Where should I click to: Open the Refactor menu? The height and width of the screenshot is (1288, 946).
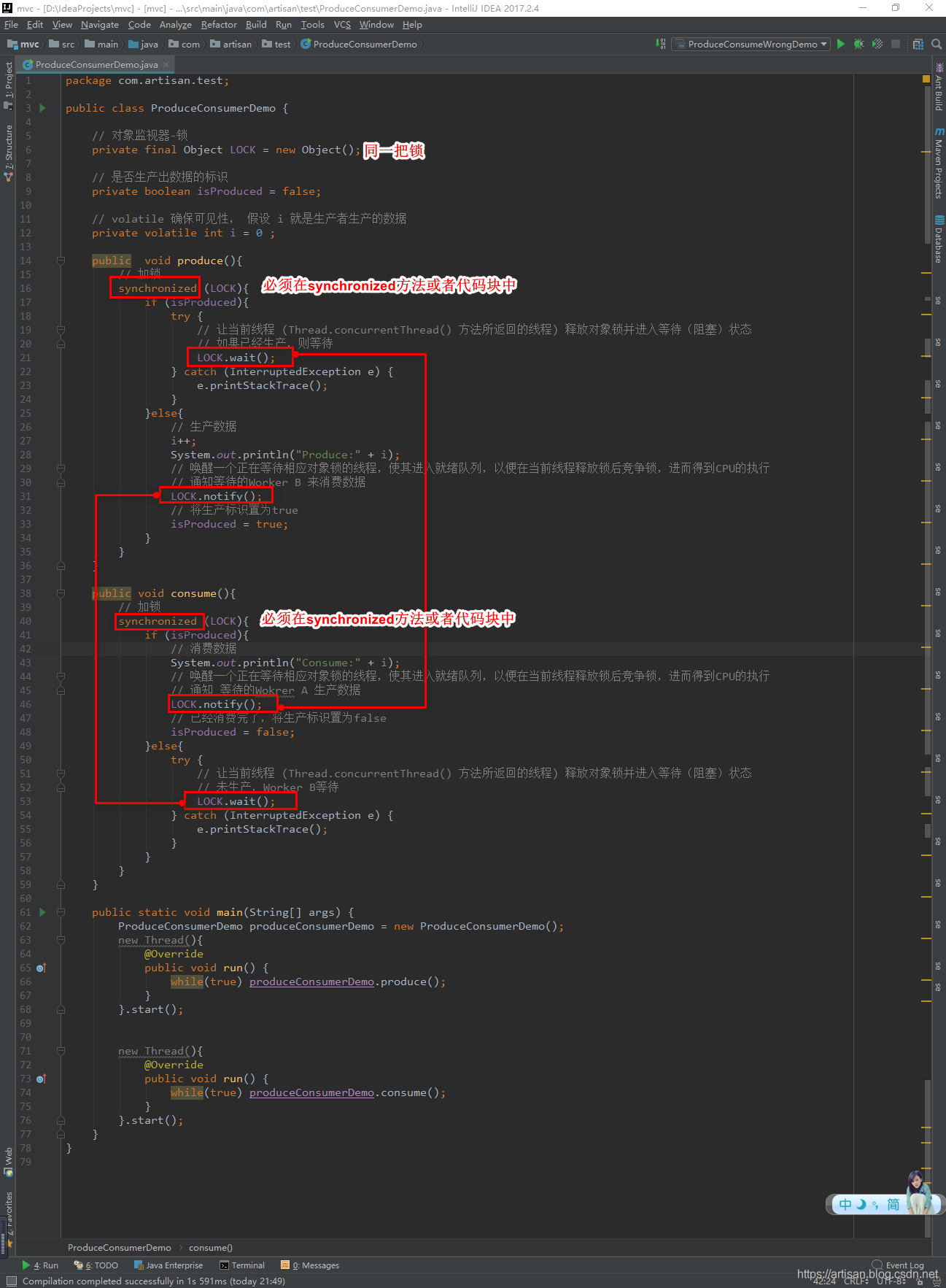tap(219, 25)
